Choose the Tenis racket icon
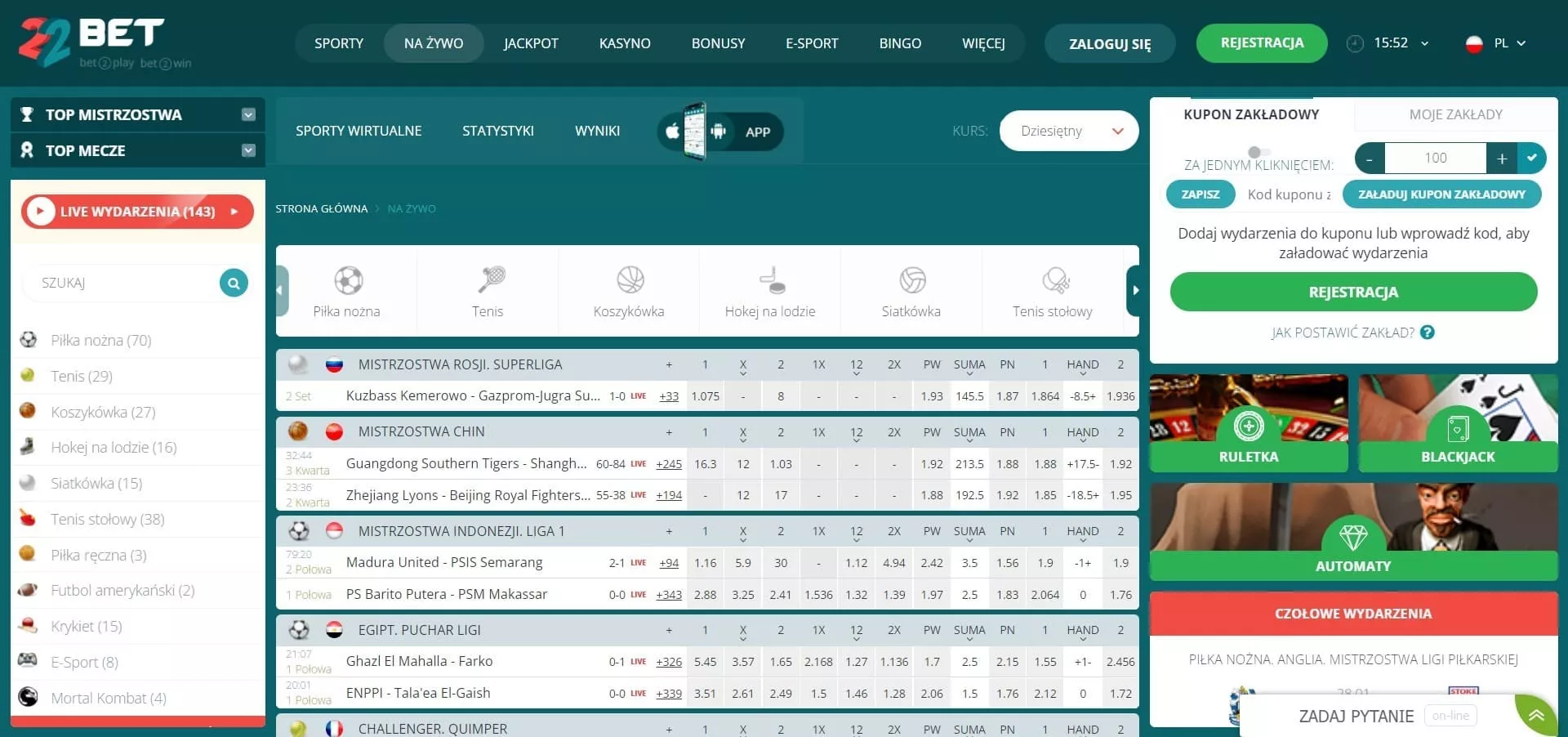The height and width of the screenshot is (737, 1568). pos(490,280)
